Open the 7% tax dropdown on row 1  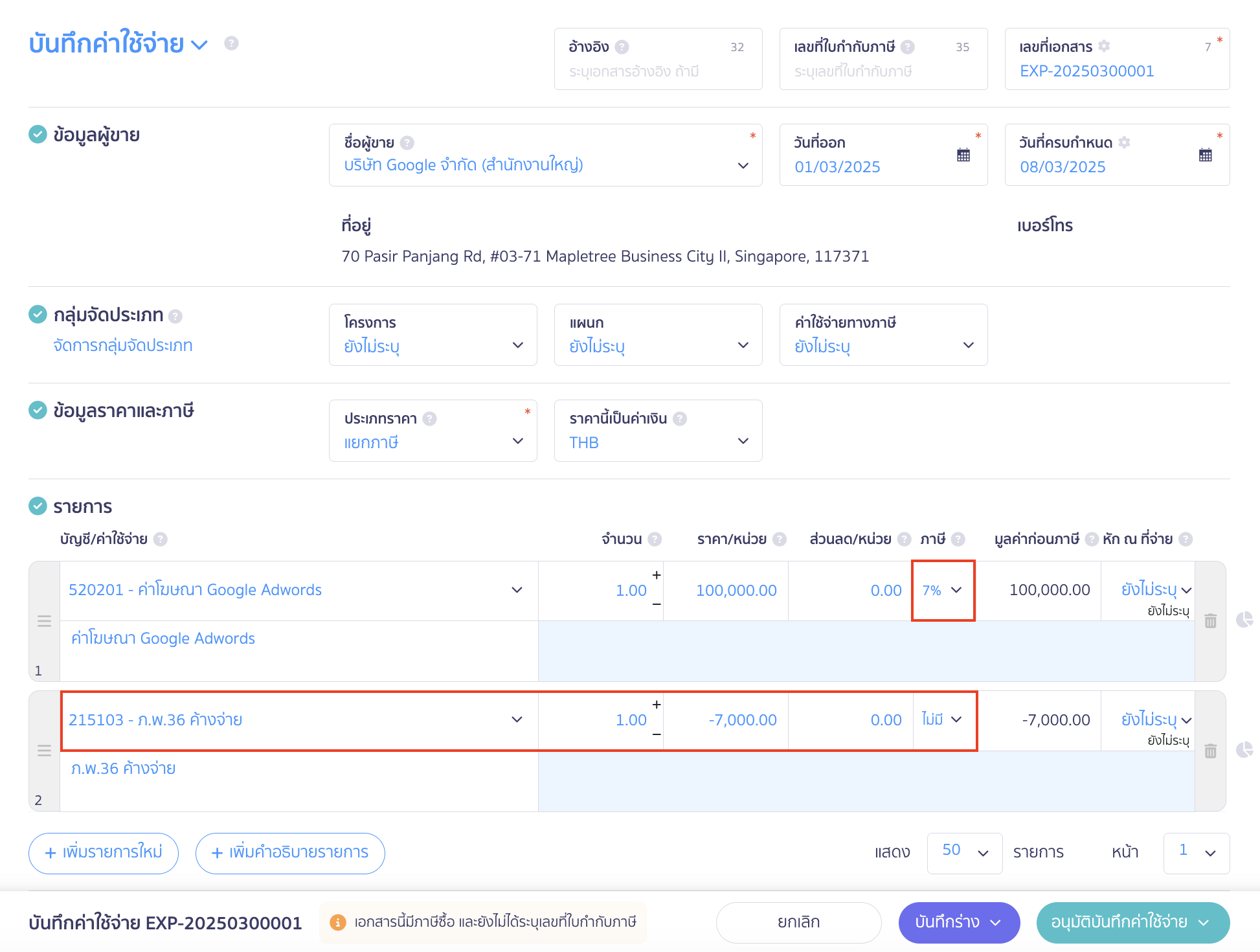tap(943, 590)
